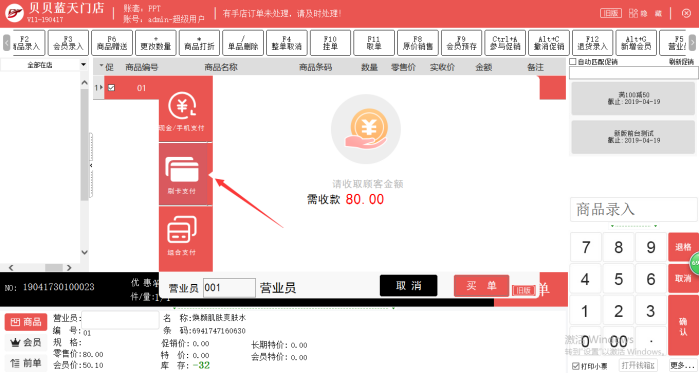
Task: Click left panel vertical scrollbar up arrow
Action: pyautogui.click(x=84, y=83)
